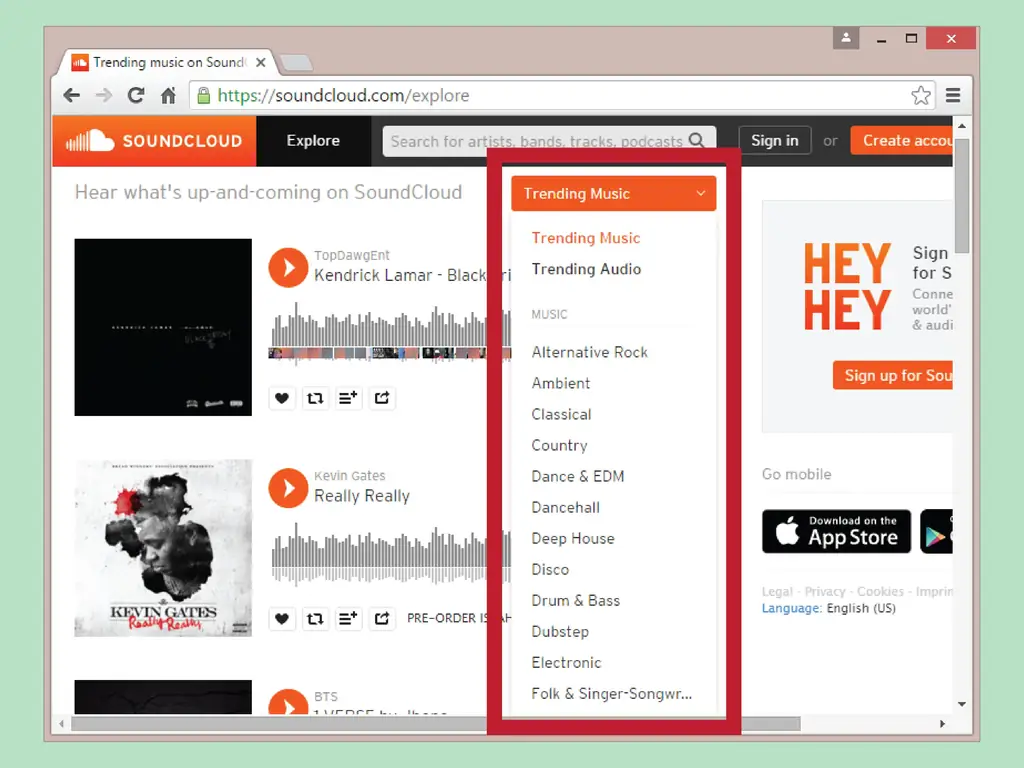Click the horizontal scrollbar right arrow
Screen dimensions: 1024x768
942,724
